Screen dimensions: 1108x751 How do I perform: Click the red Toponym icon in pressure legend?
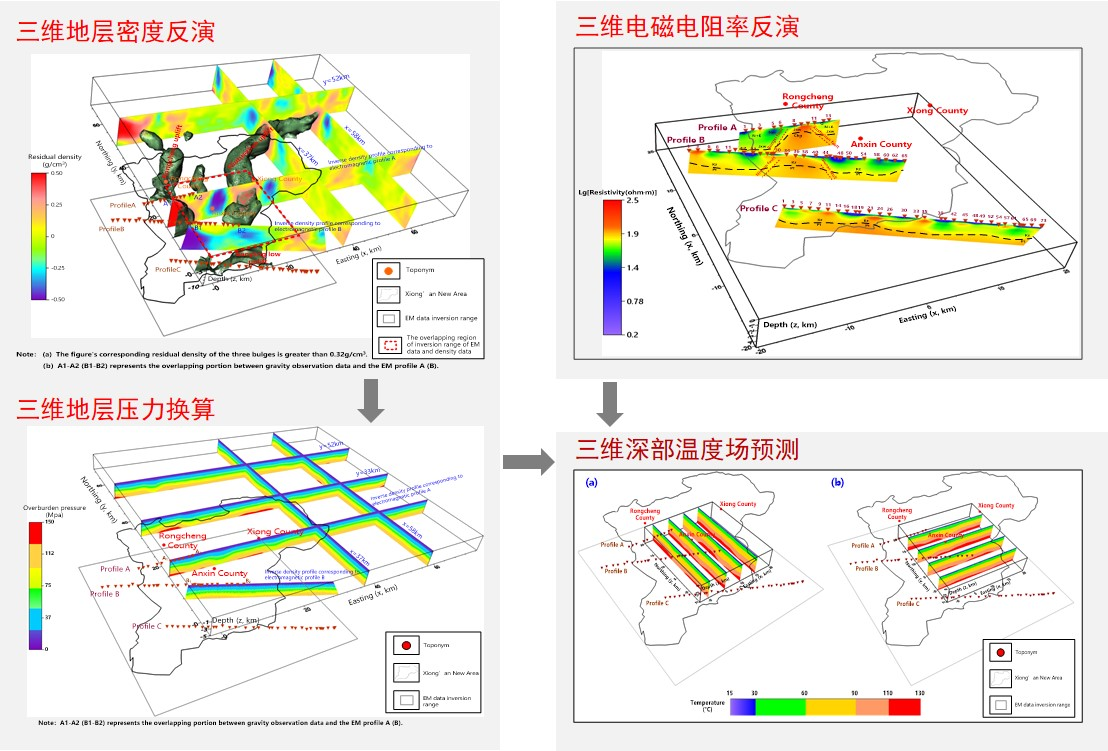404,647
